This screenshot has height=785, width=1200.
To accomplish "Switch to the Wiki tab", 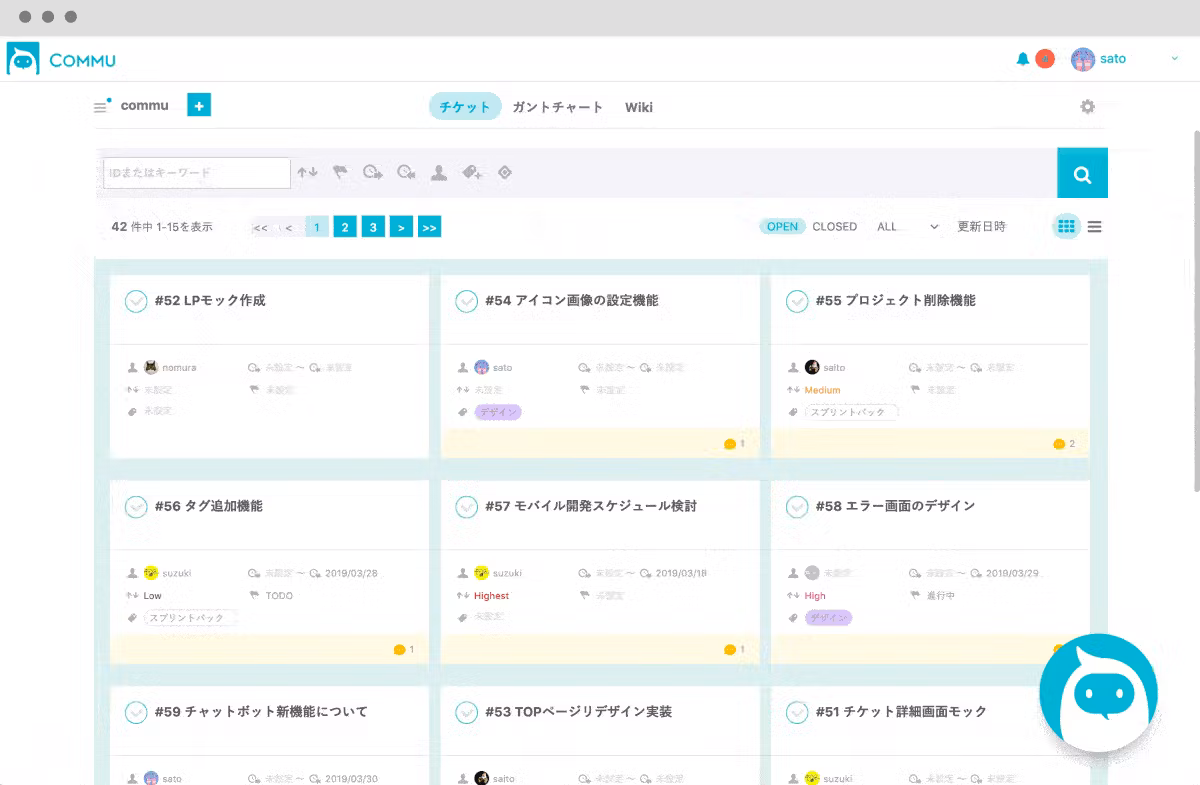I will coord(639,107).
